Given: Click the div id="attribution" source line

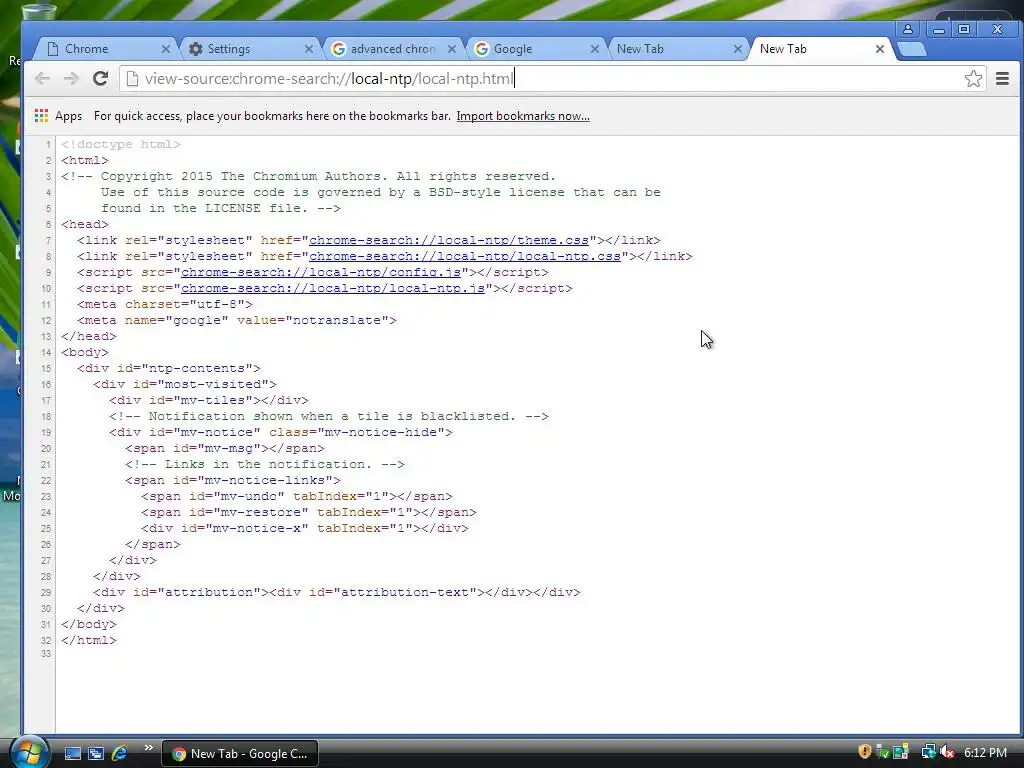Looking at the screenshot, I should 336,592.
